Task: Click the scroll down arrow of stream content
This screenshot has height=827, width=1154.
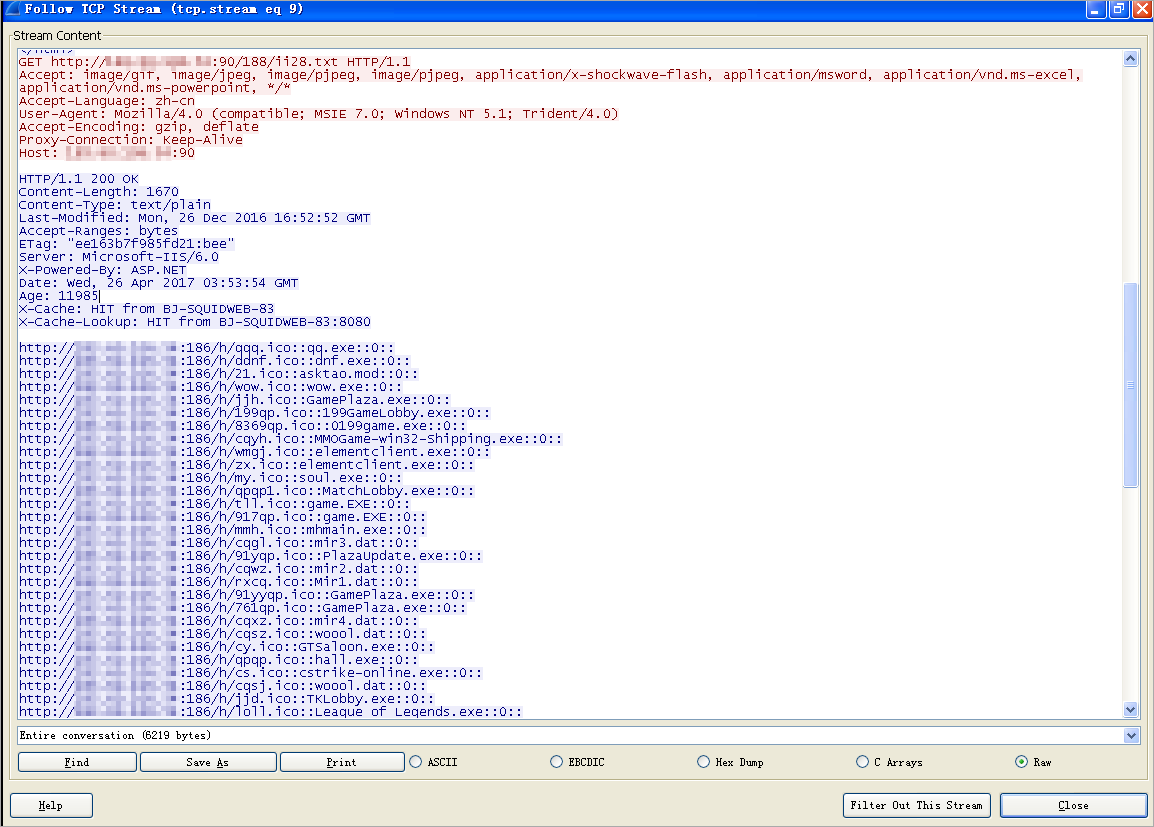Action: (1131, 710)
